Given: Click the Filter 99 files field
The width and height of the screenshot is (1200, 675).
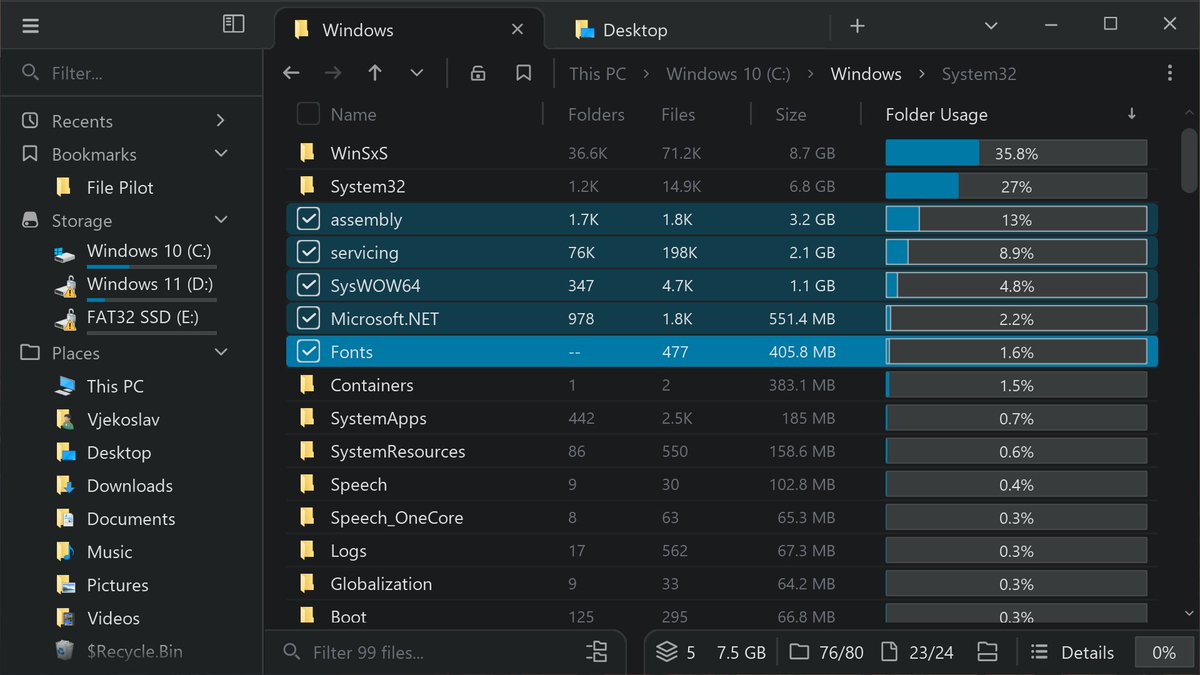Looking at the screenshot, I should click(x=430, y=652).
